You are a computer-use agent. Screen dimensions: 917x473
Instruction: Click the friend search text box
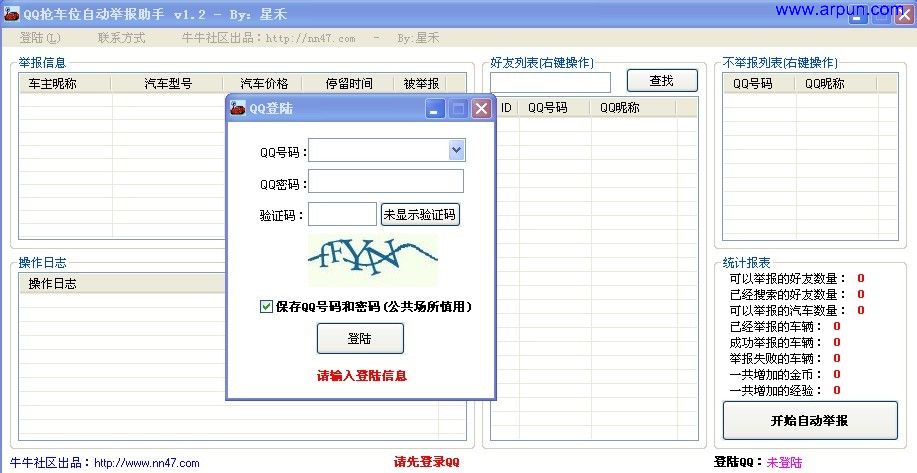coord(550,82)
